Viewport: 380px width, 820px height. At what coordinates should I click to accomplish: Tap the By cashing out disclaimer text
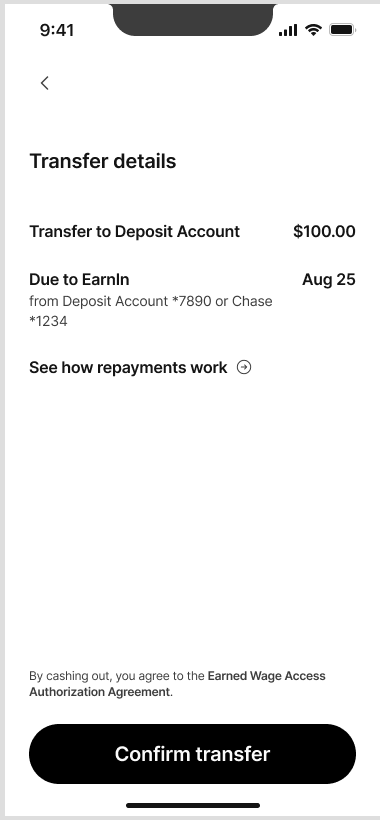pos(178,684)
